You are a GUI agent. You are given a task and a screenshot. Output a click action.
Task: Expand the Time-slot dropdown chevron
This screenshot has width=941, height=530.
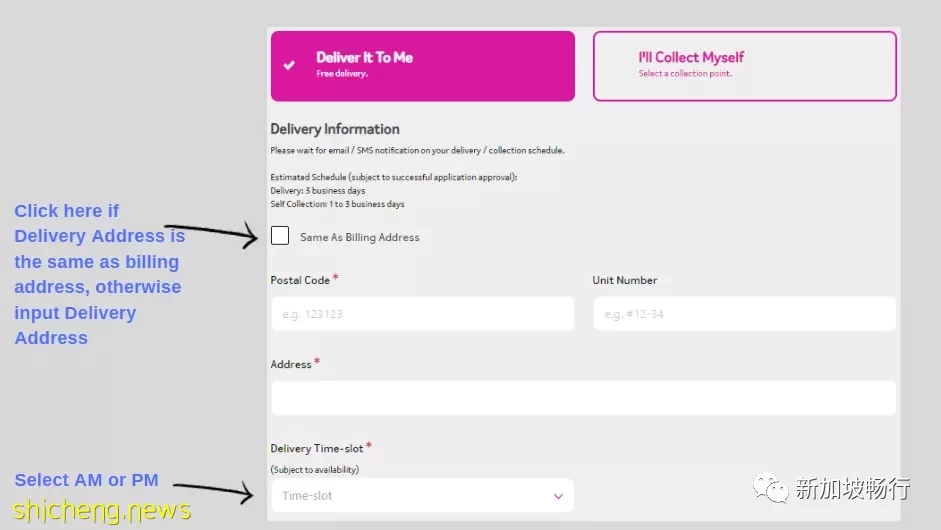click(x=558, y=496)
